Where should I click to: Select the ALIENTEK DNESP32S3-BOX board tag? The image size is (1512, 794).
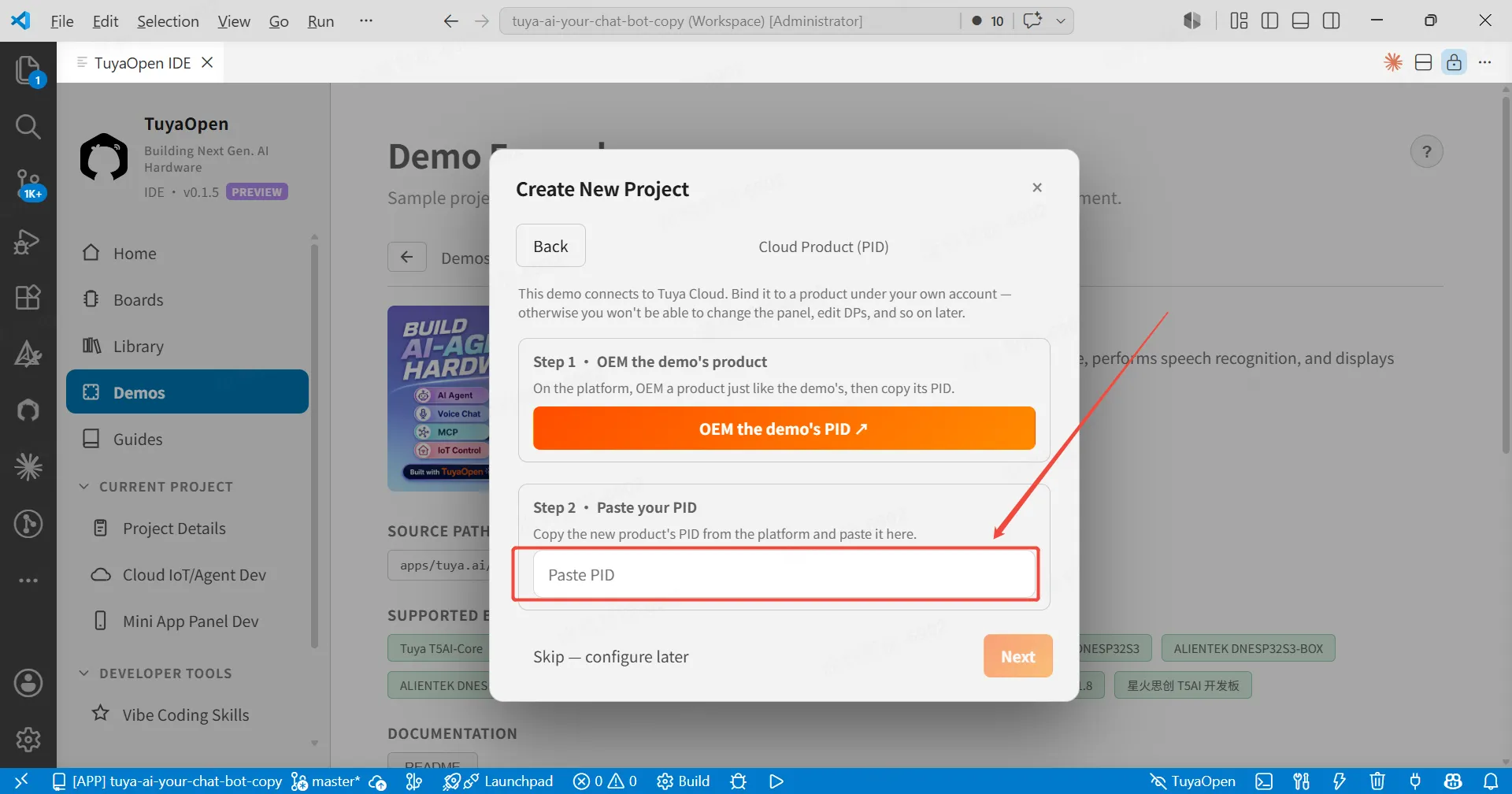1248,648
